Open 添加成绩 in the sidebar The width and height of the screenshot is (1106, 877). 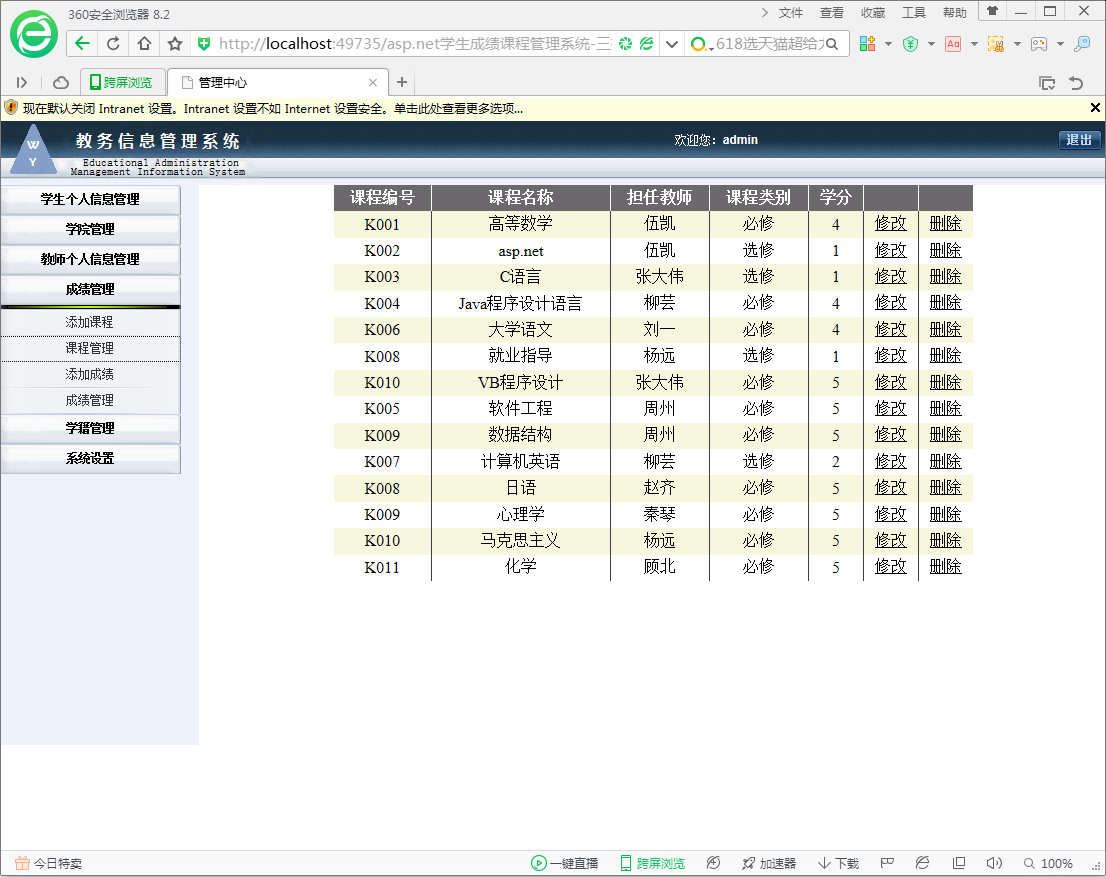tap(90, 375)
